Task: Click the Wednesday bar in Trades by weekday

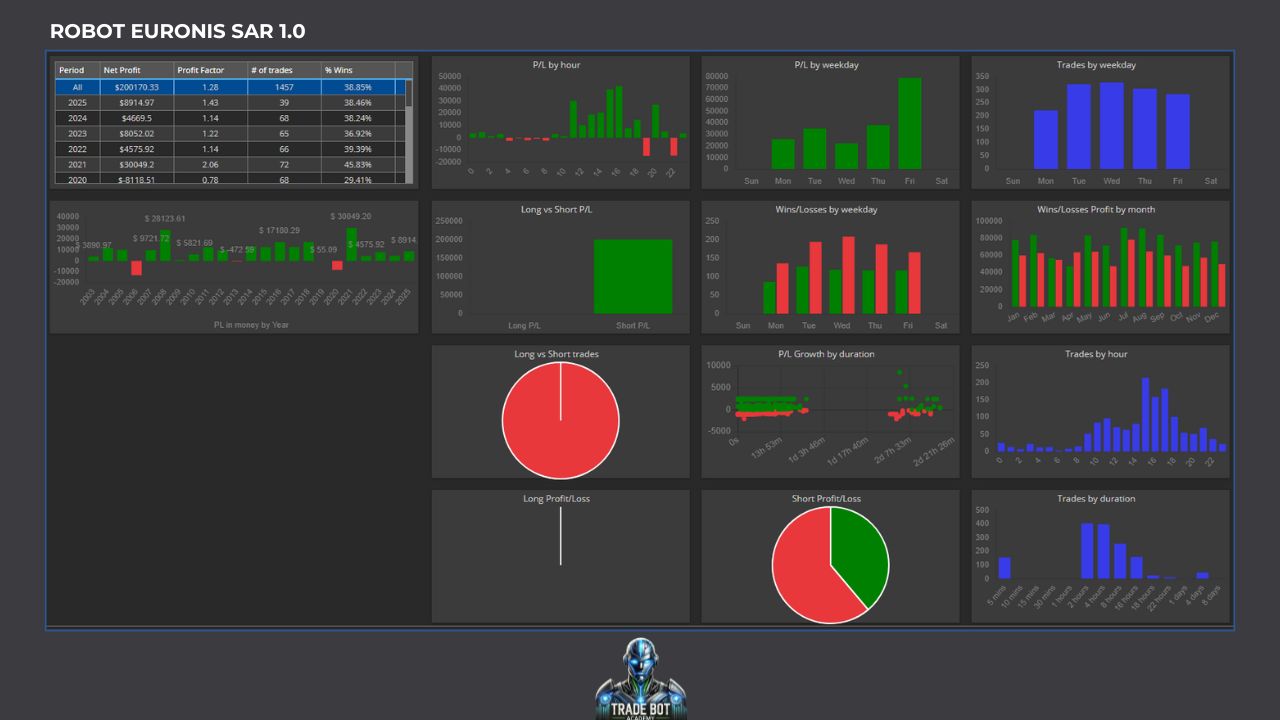Action: tap(1111, 126)
